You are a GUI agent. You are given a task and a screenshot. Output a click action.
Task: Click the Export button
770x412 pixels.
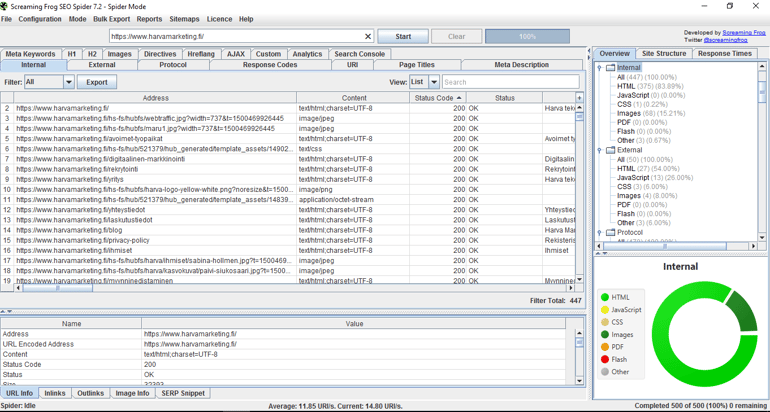pyautogui.click(x=97, y=82)
